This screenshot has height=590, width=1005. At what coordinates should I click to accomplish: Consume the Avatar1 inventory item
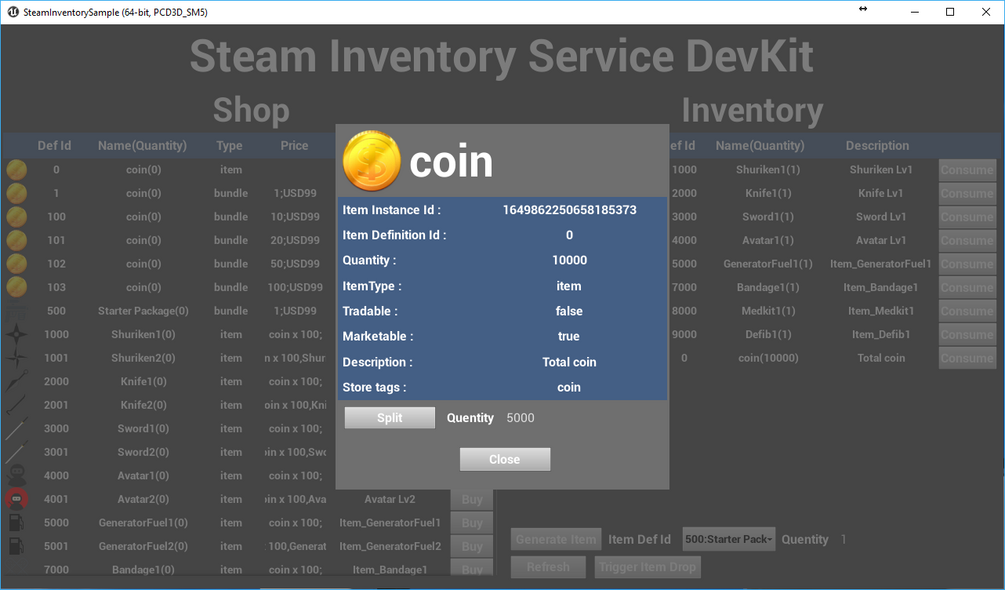[967, 240]
